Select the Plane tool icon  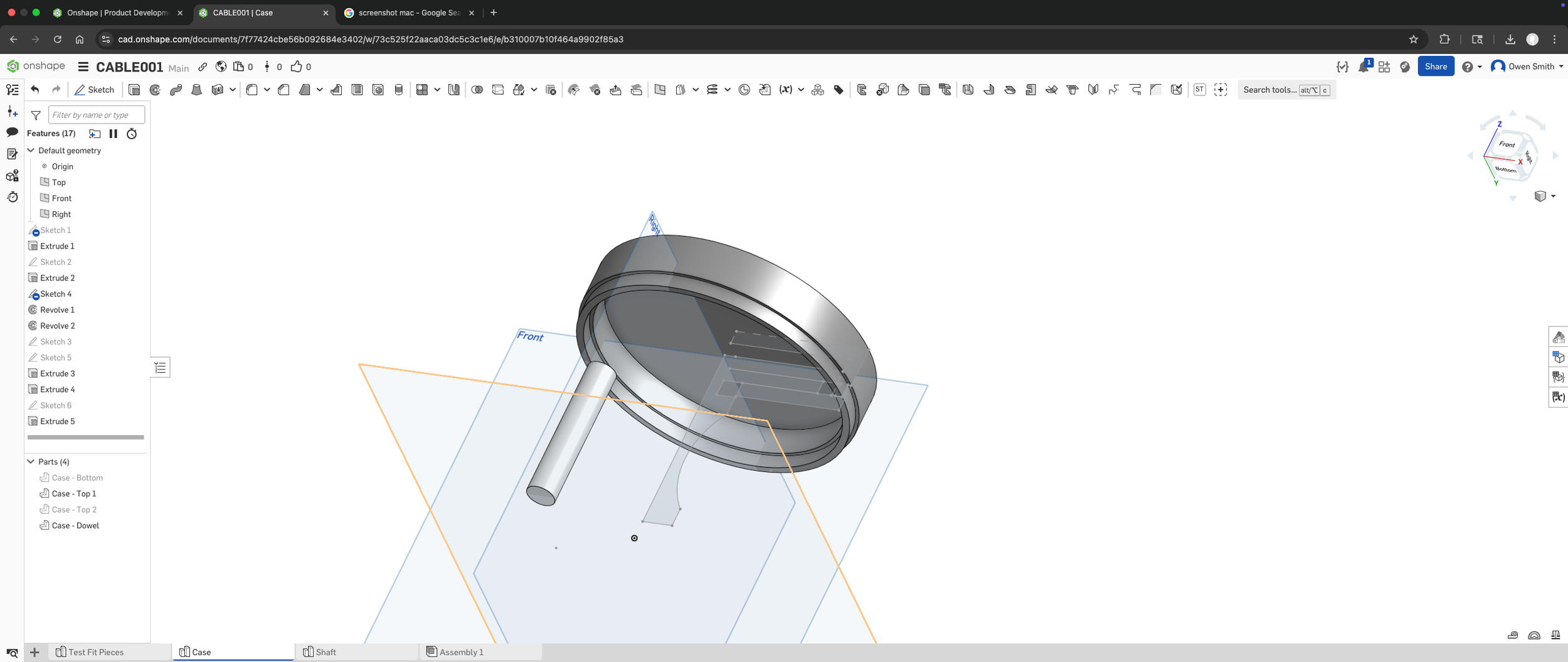660,90
